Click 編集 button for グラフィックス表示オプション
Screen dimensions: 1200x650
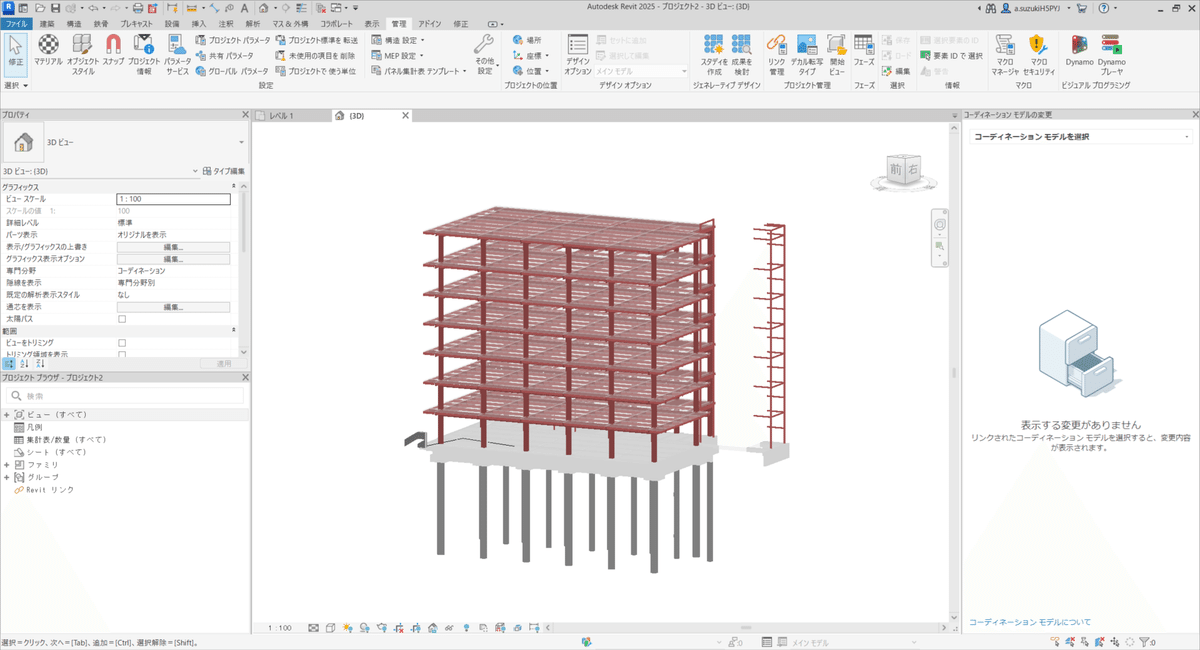point(173,259)
